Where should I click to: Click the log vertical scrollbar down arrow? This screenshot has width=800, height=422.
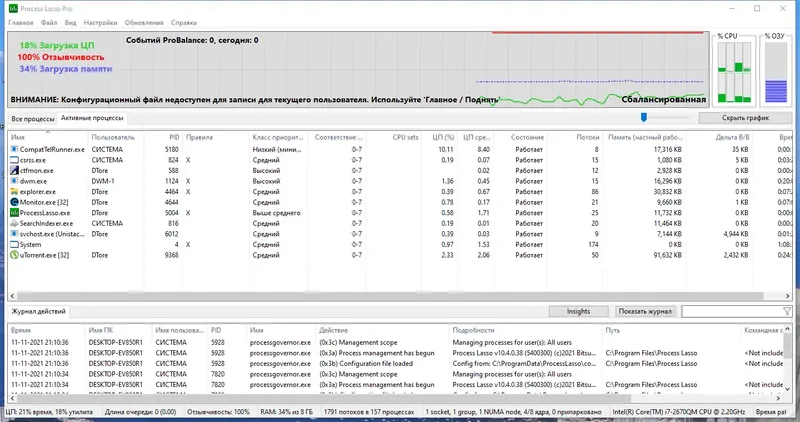pos(787,389)
